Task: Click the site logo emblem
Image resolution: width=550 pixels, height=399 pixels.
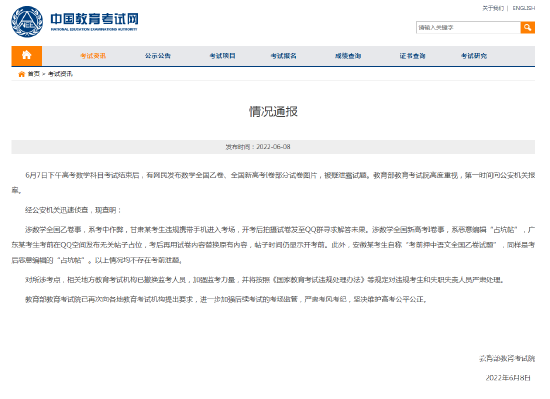Action: tap(27, 22)
